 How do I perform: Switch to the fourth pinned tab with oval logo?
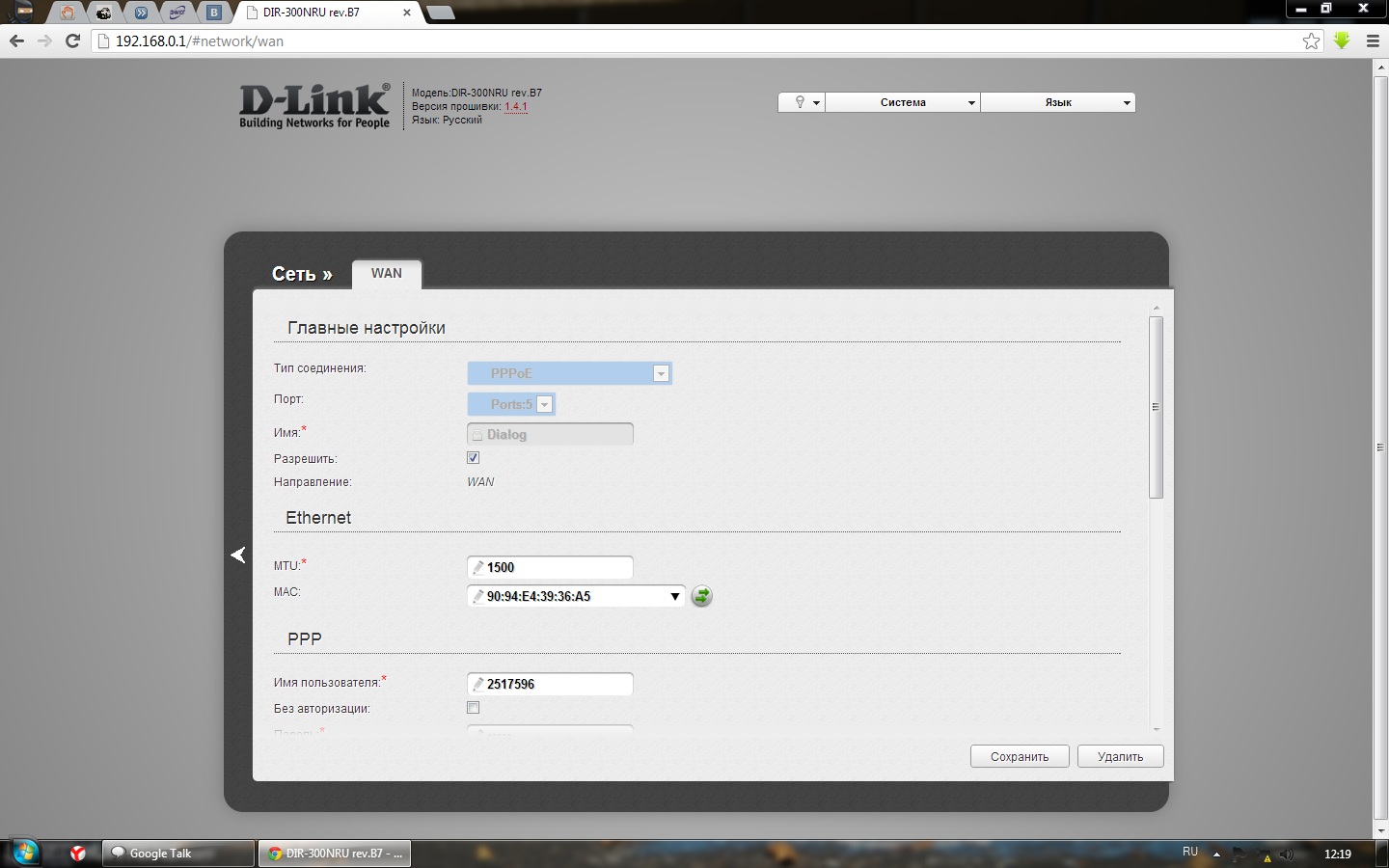(x=177, y=13)
